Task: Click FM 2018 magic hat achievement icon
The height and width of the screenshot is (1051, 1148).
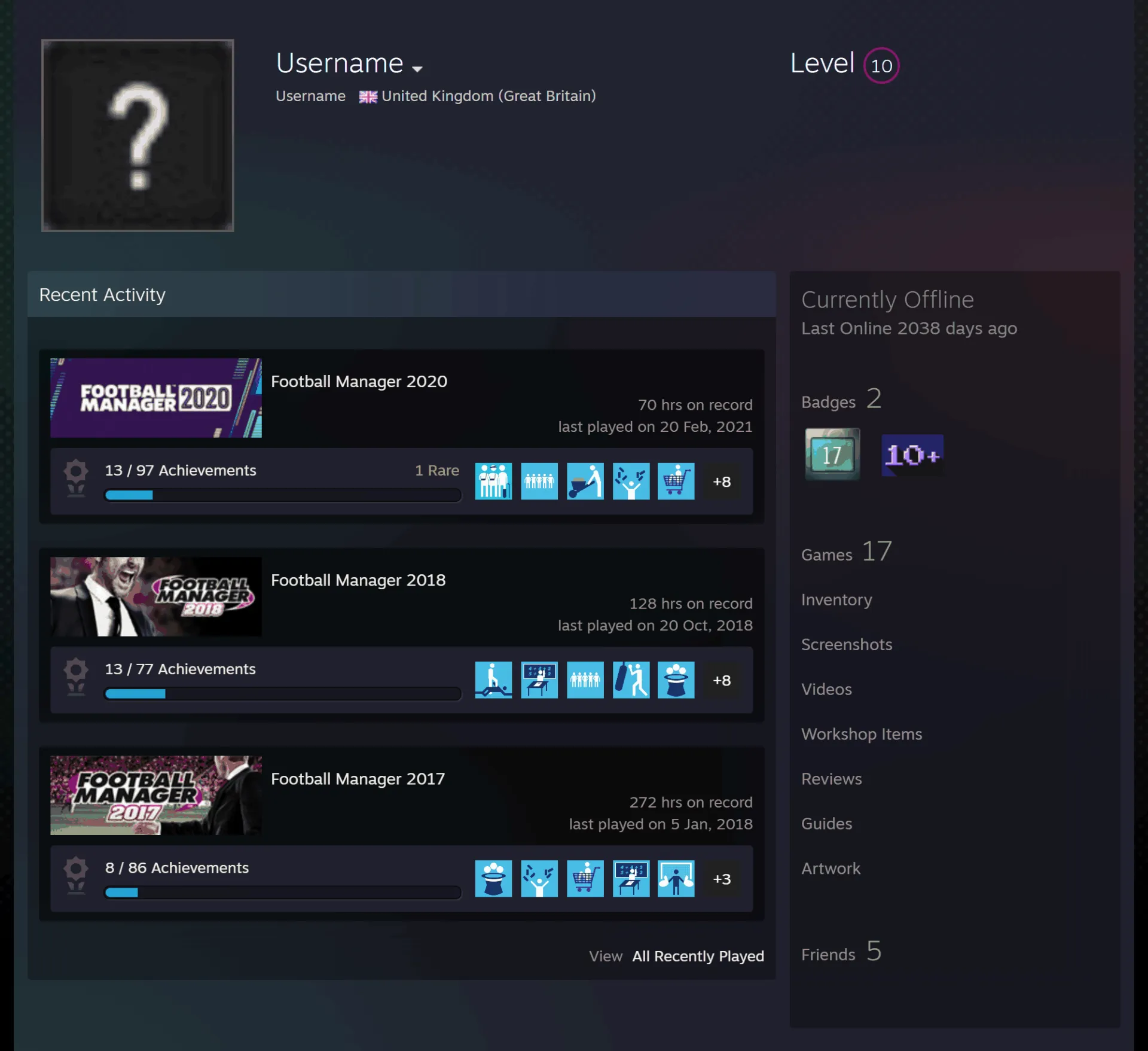Action: (x=676, y=680)
